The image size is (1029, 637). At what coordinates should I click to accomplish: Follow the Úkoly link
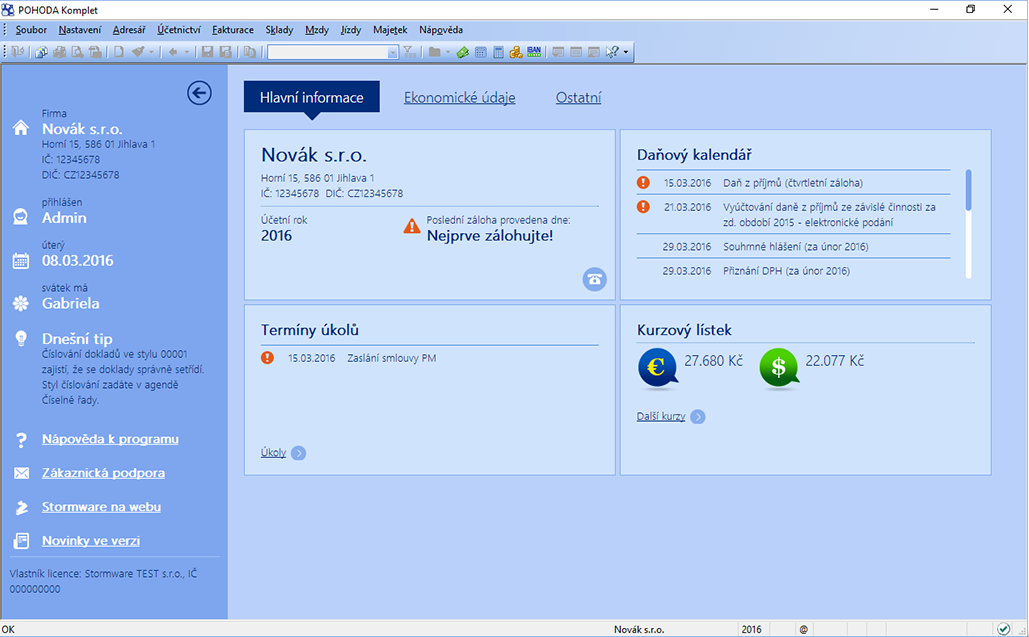273,453
